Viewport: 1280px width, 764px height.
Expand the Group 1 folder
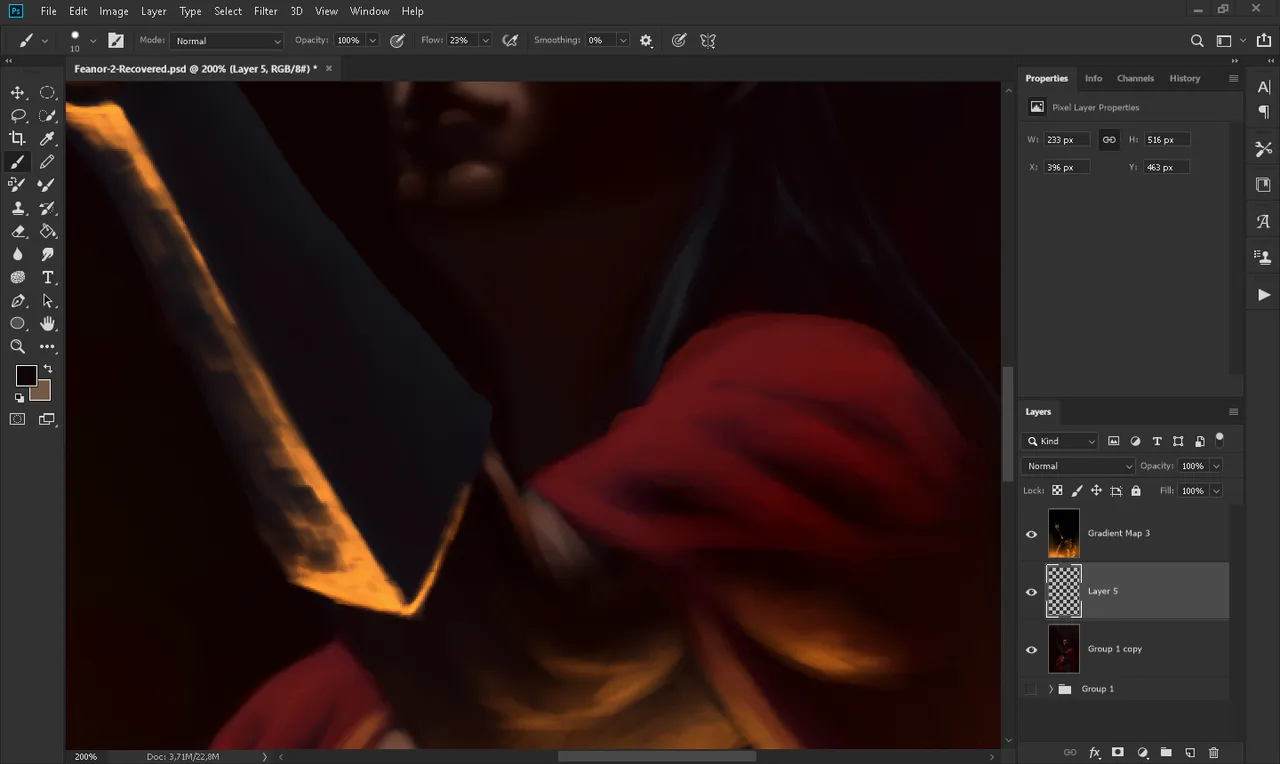point(1050,689)
